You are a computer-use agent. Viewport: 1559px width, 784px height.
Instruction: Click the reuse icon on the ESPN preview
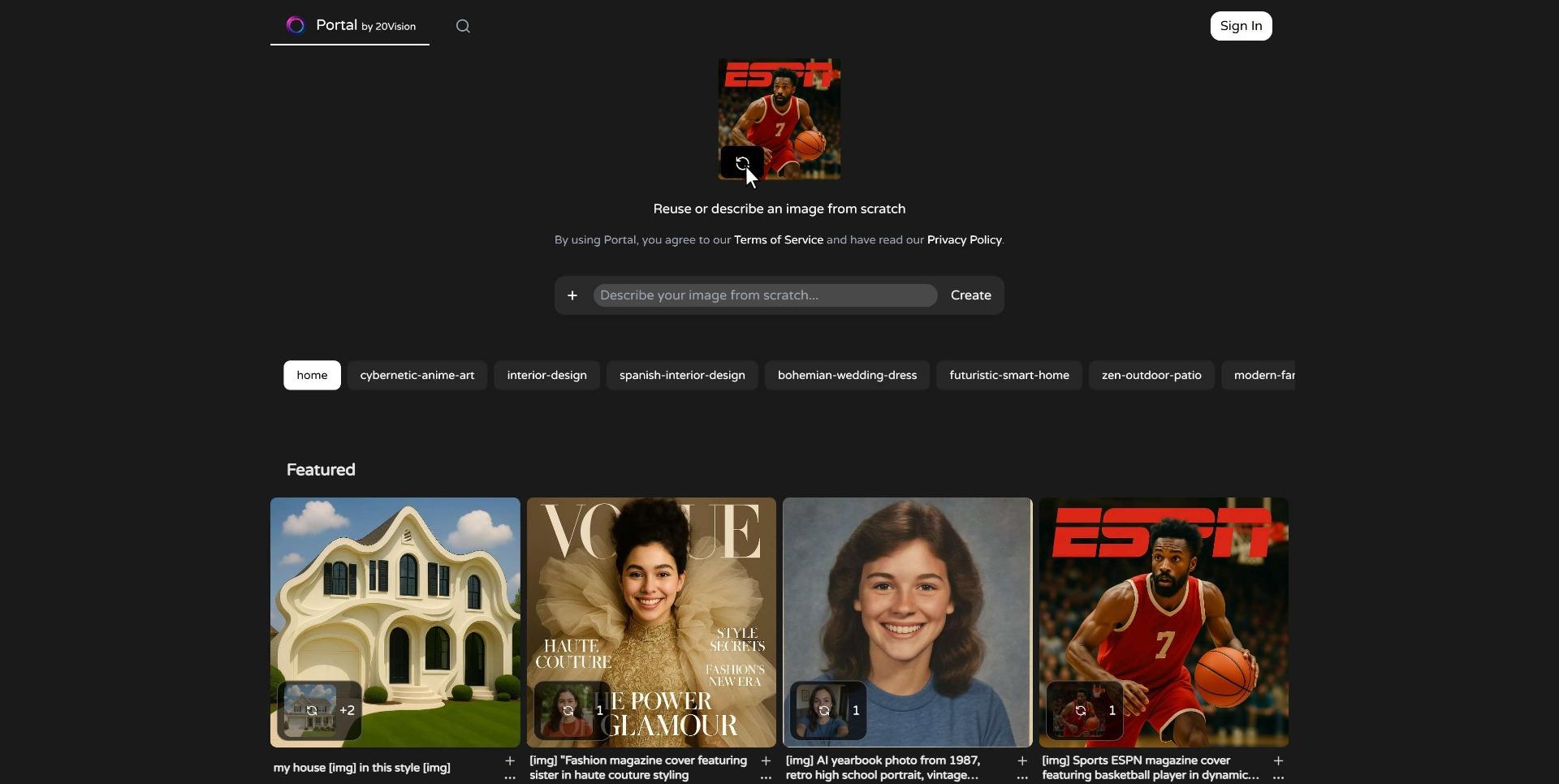pyautogui.click(x=742, y=163)
